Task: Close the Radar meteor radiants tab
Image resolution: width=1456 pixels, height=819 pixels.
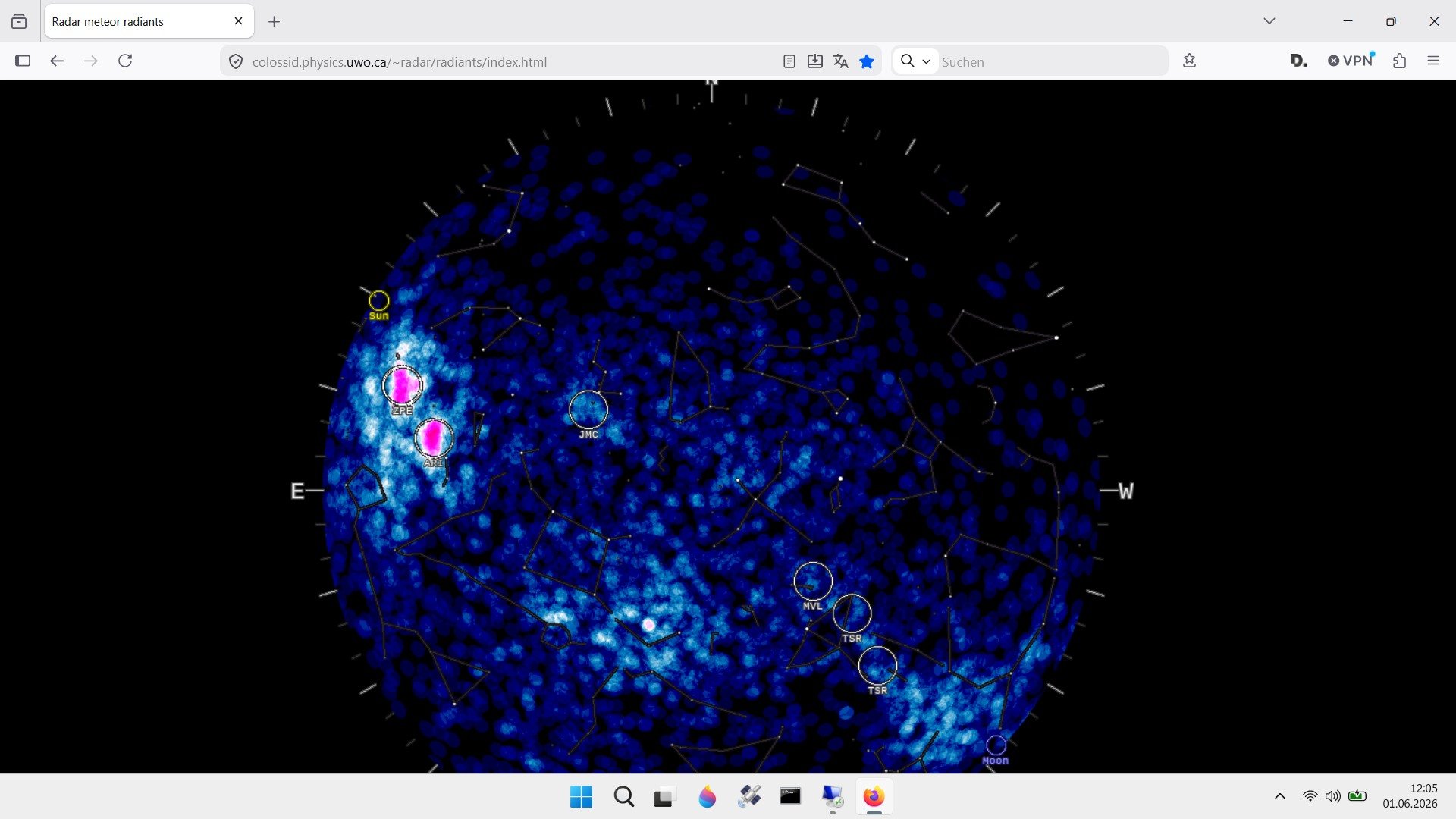Action: [x=238, y=21]
